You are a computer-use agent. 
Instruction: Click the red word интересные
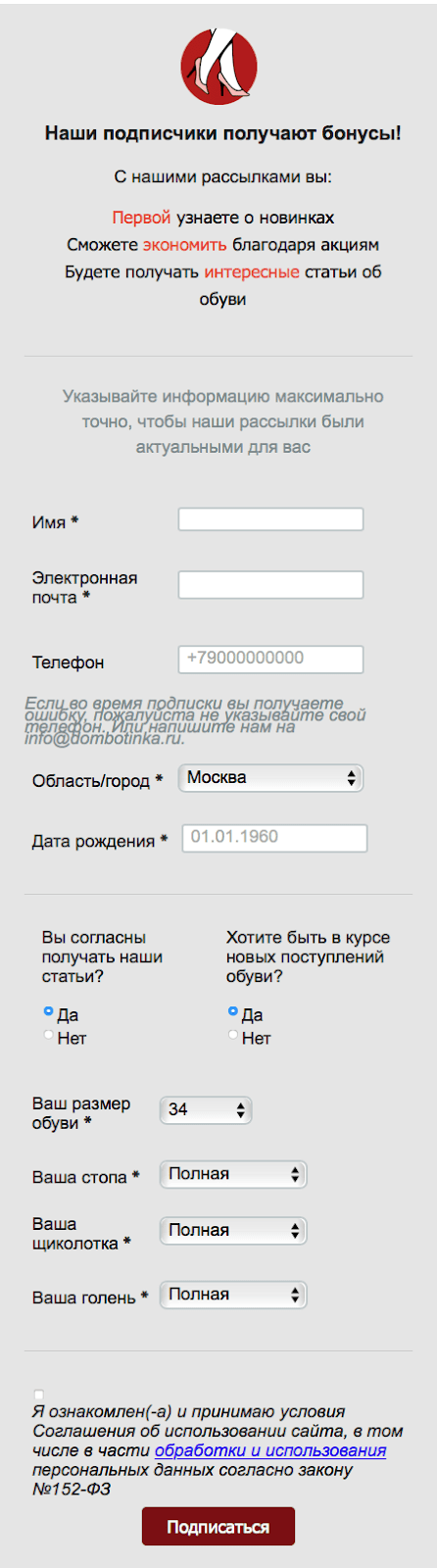point(252,272)
